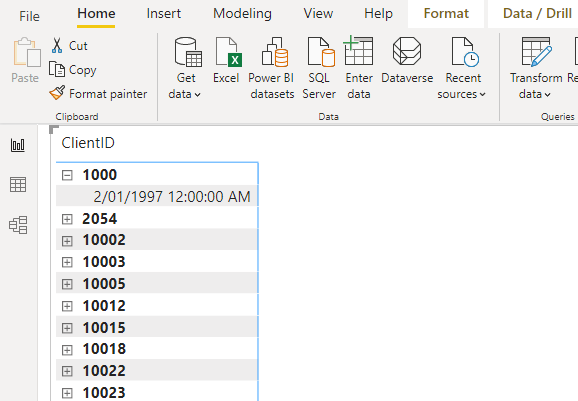This screenshot has height=401, width=578.
Task: Open the View ribbon tab
Action: pos(318,14)
